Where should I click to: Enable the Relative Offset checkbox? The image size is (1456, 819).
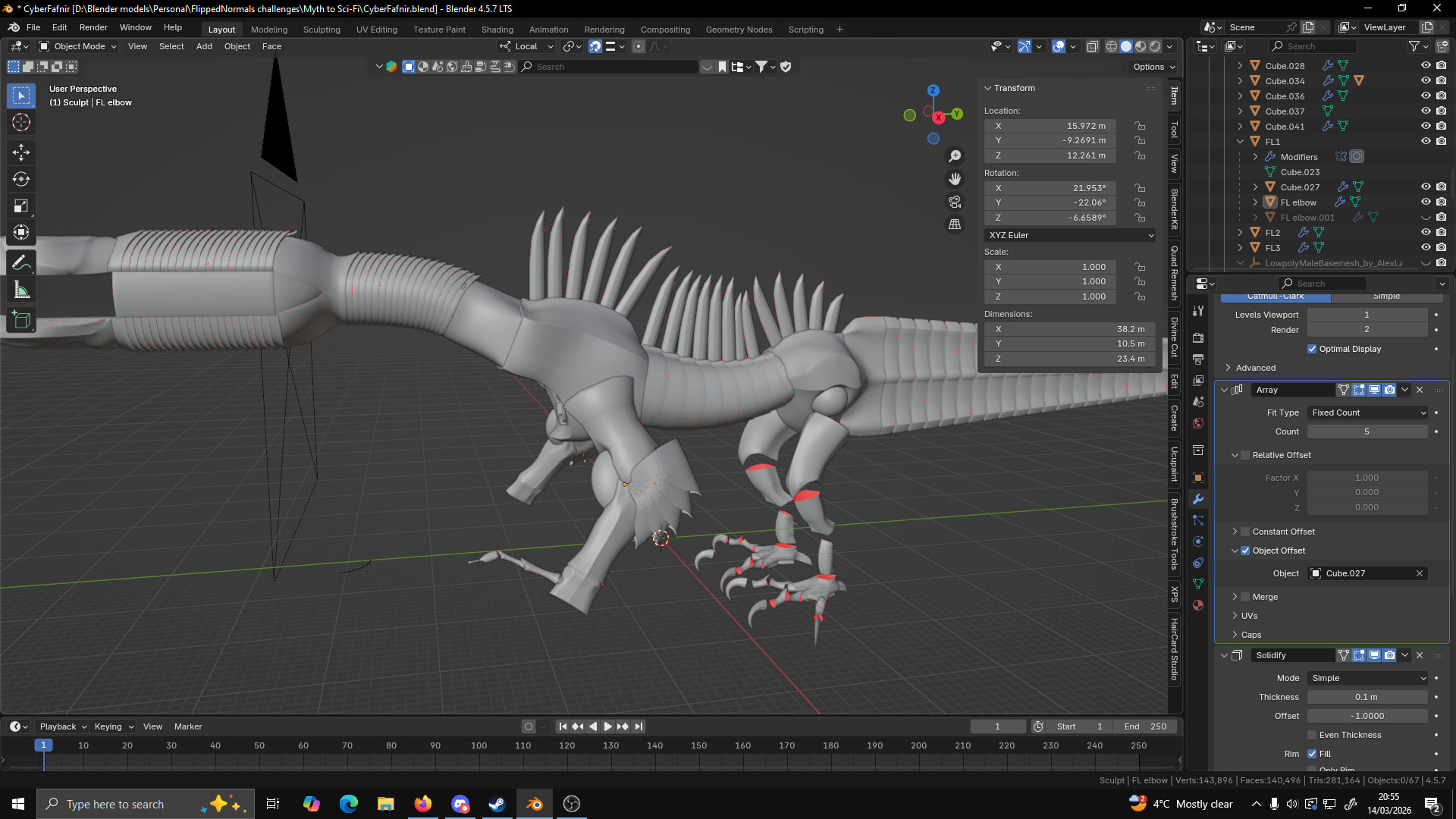click(1245, 455)
